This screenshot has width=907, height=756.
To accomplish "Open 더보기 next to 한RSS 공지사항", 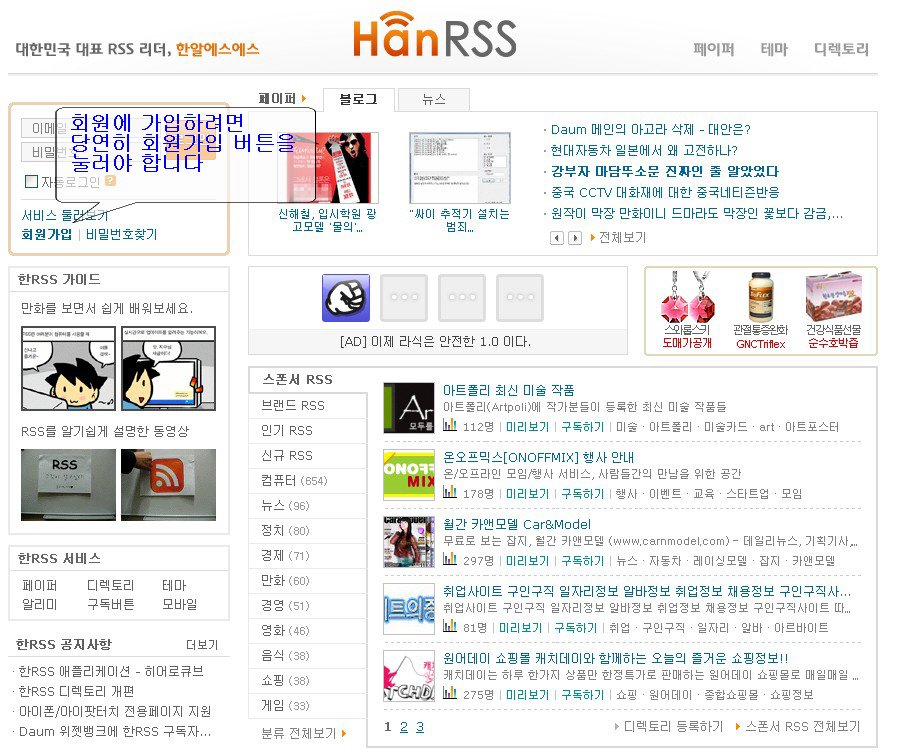I will tap(202, 645).
